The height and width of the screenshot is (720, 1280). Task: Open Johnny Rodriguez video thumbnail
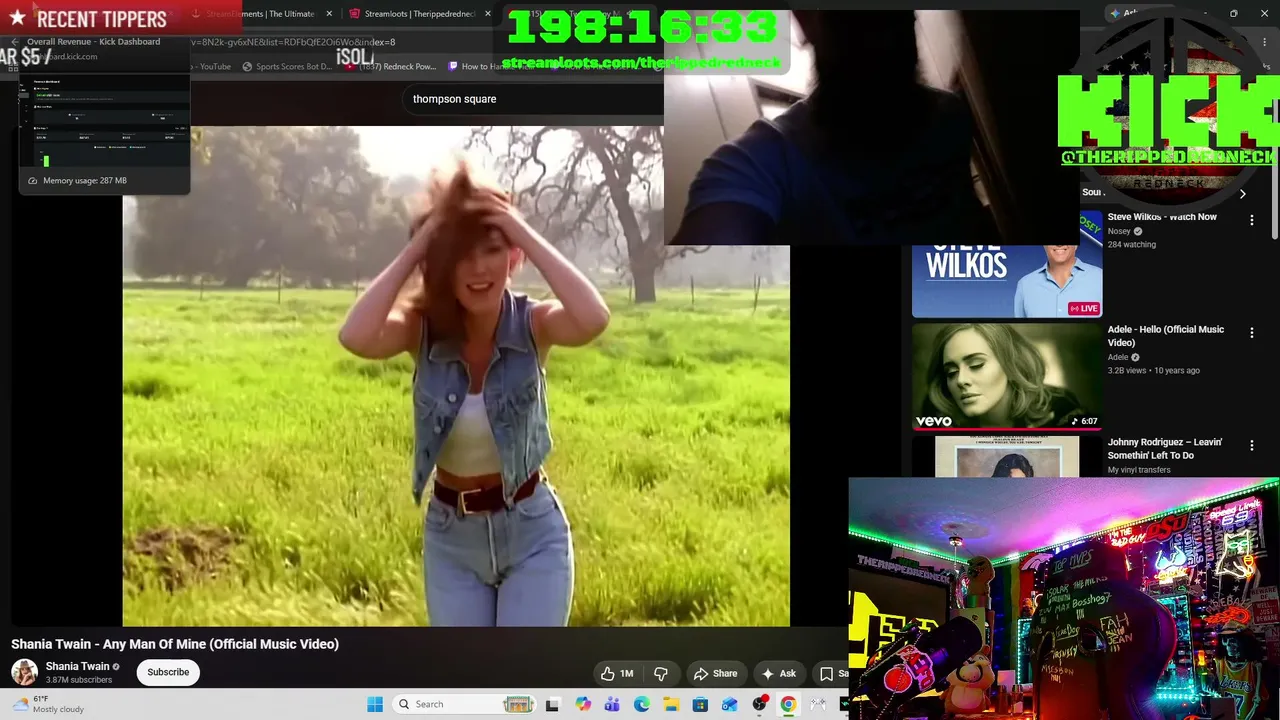click(x=1007, y=456)
